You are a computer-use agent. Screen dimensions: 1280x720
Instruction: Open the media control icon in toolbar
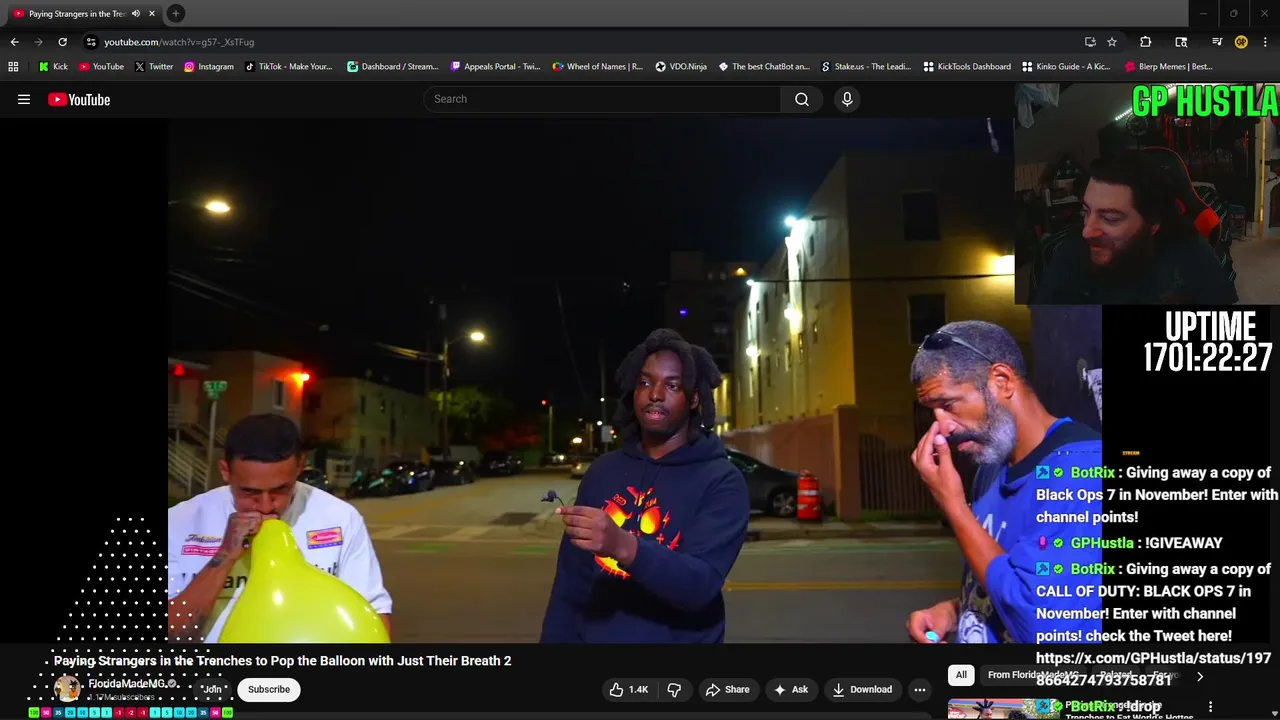pyautogui.click(x=1217, y=42)
